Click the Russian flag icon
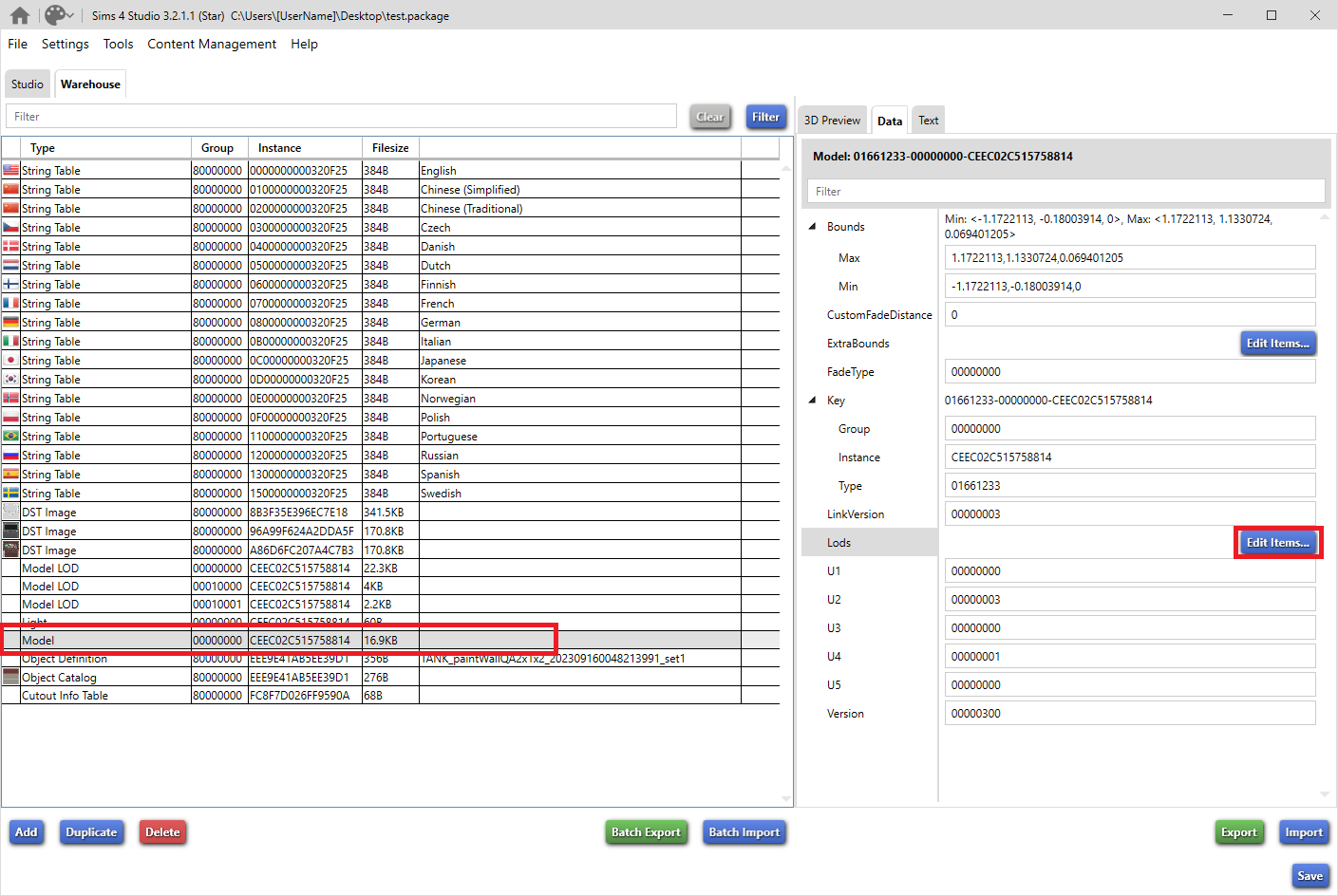This screenshot has width=1338, height=896. tap(10, 456)
